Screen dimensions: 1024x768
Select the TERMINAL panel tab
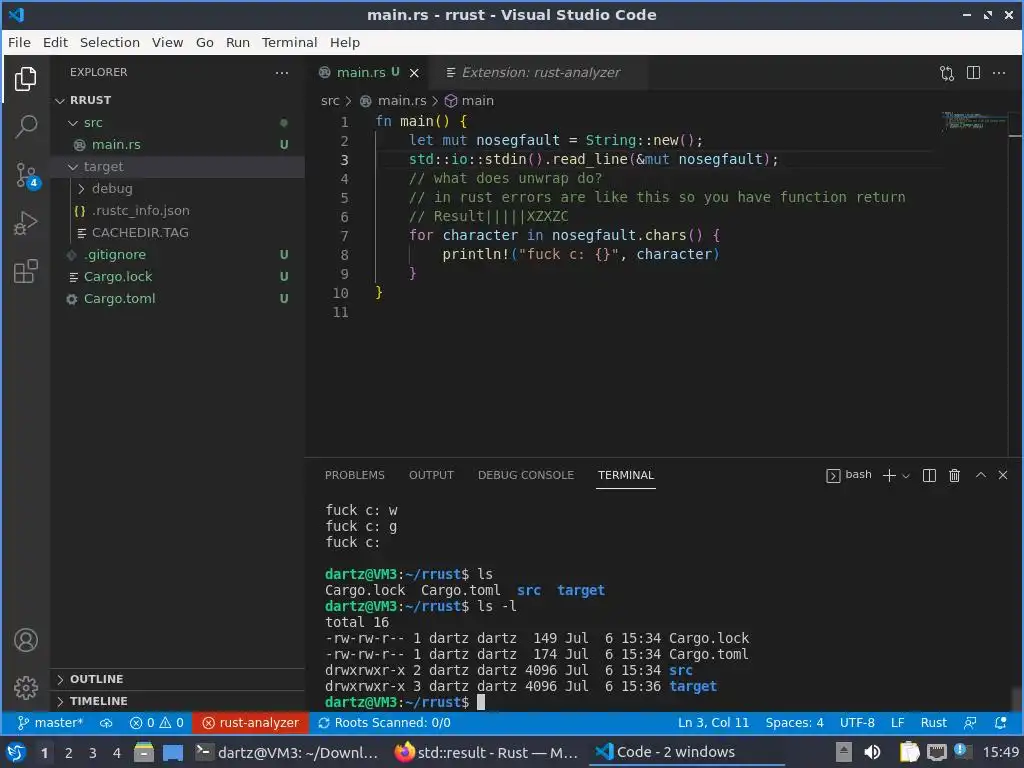[626, 475]
